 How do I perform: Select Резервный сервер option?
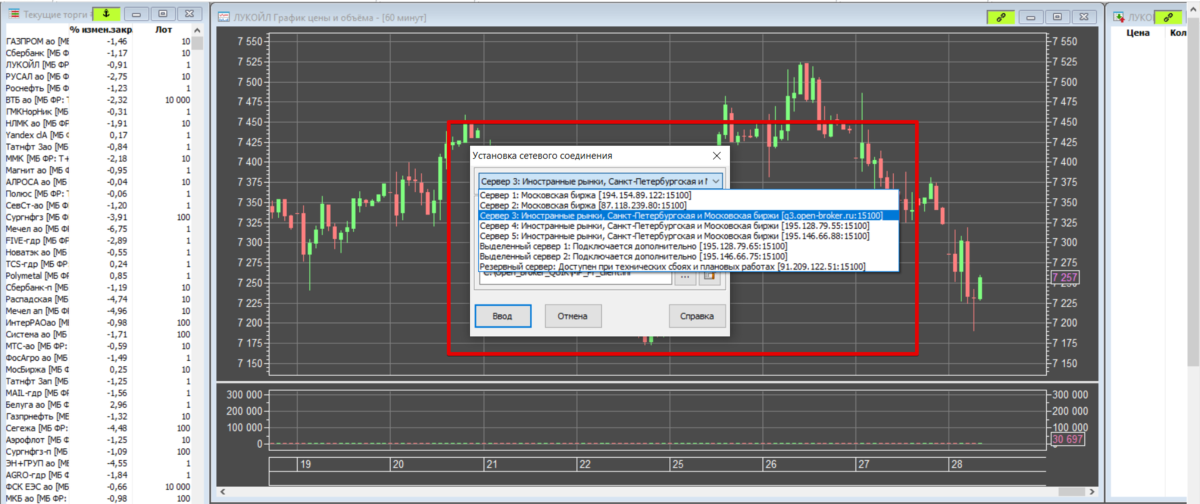689,267
